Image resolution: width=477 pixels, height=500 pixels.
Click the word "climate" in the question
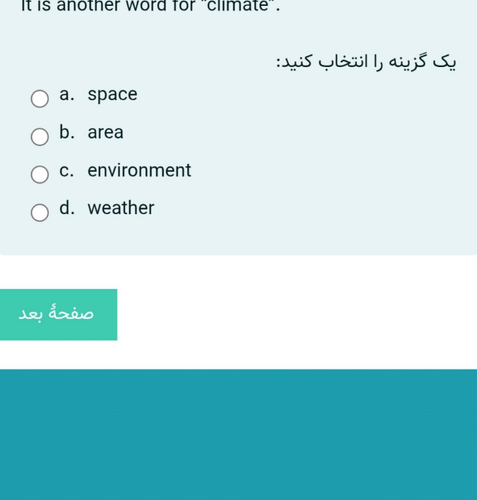pos(238,6)
